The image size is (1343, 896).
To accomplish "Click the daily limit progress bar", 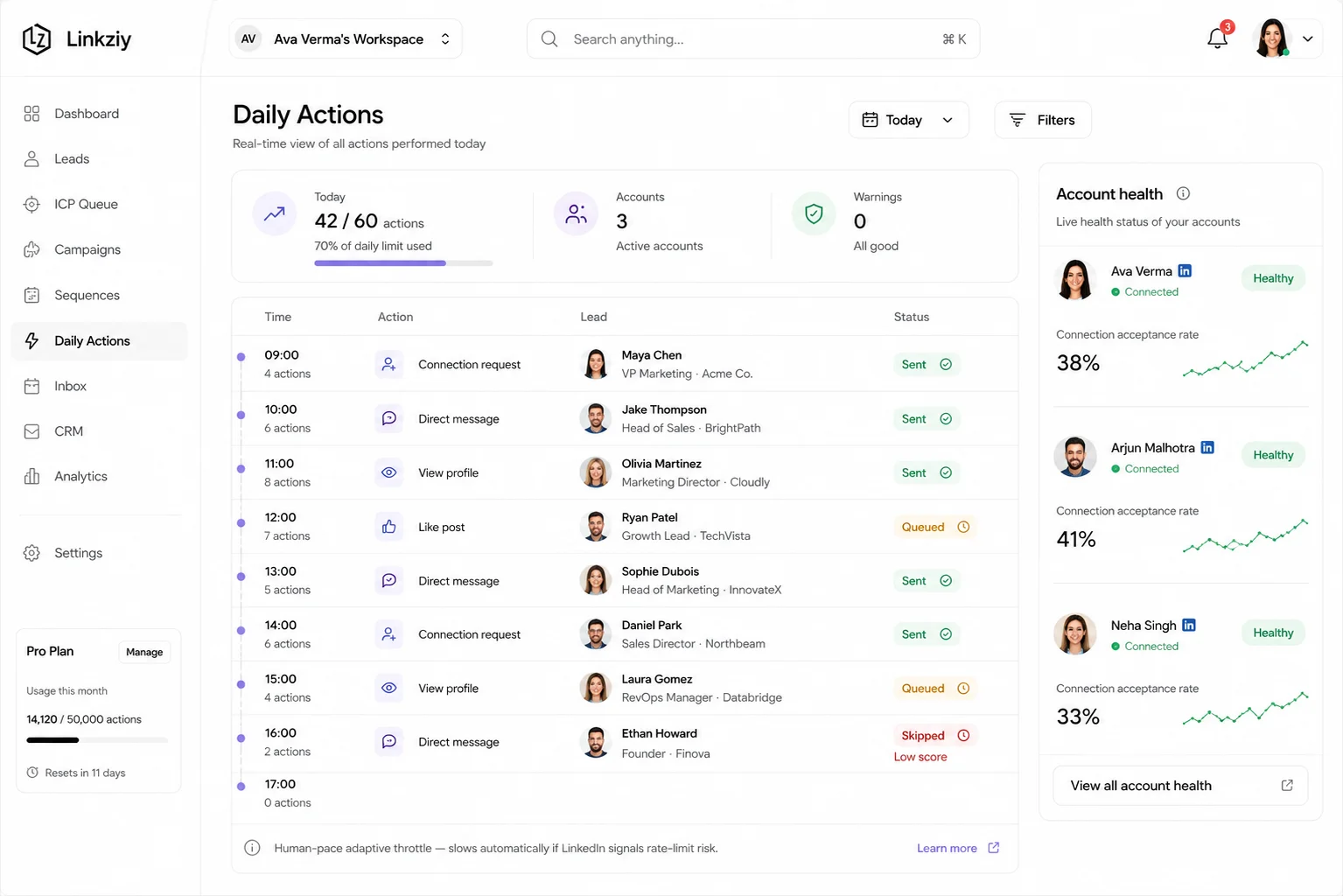I will click(403, 263).
